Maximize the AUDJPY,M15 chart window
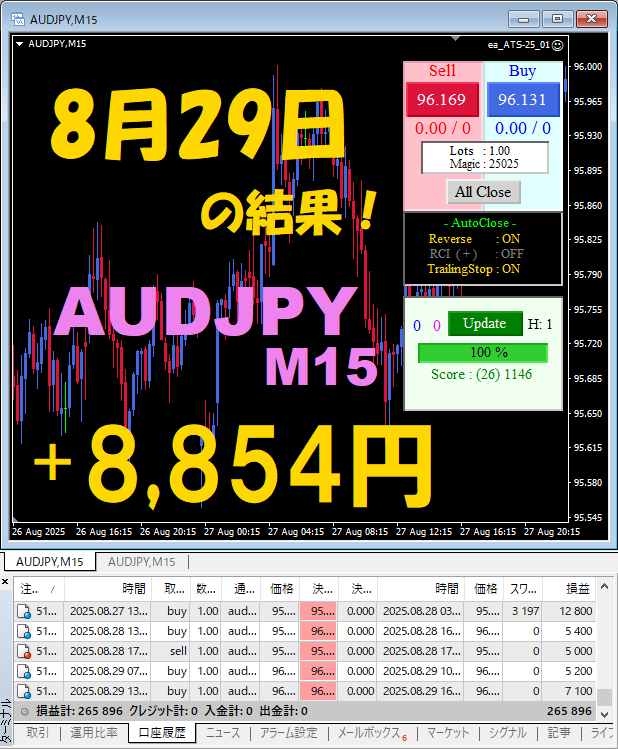618x749 pixels. click(x=557, y=19)
